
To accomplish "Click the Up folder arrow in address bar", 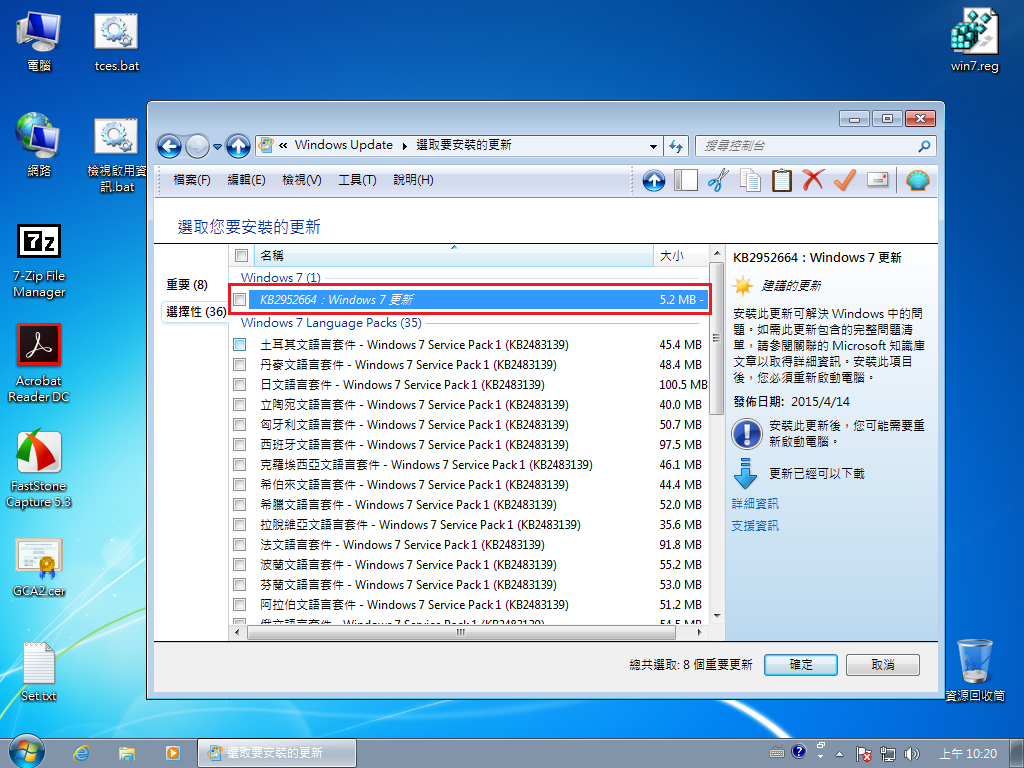I will point(238,146).
